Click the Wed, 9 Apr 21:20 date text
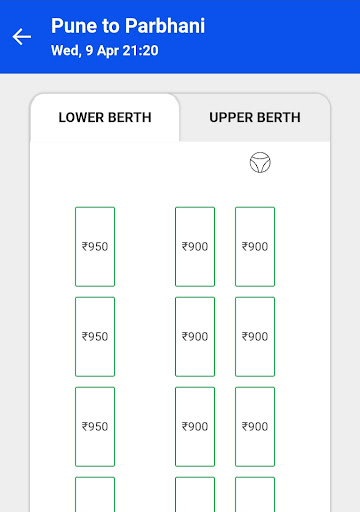 105,51
